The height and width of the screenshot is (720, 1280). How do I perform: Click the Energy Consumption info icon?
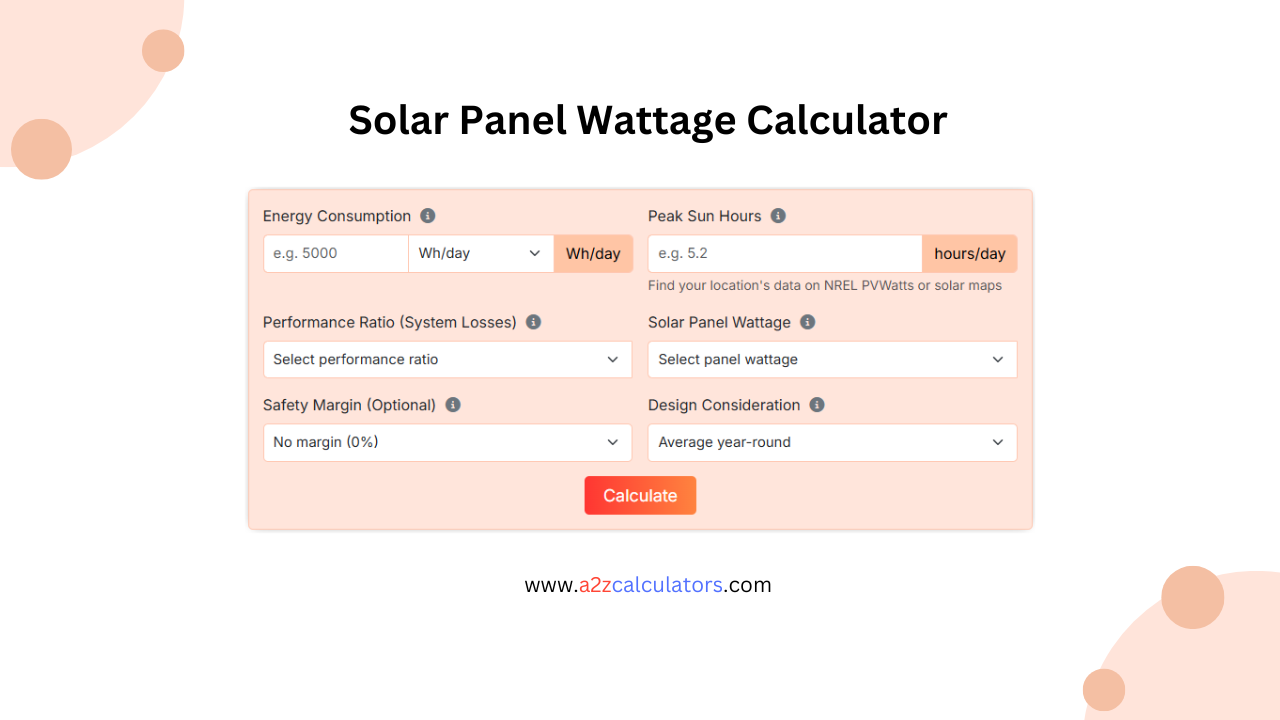(428, 216)
